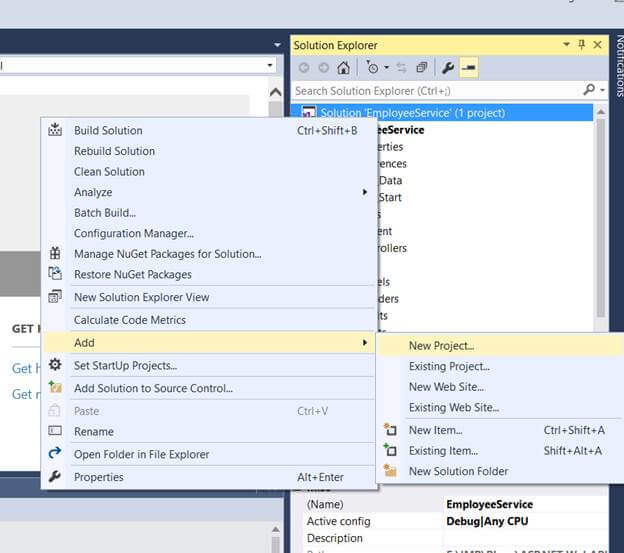The height and width of the screenshot is (553, 624).
Task: Select the Description property row
Action: click(x=457, y=538)
